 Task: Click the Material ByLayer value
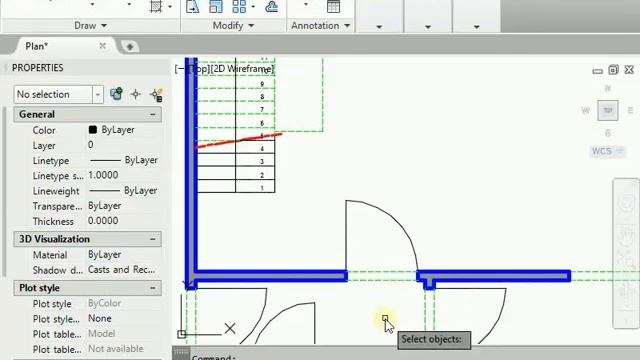104,255
